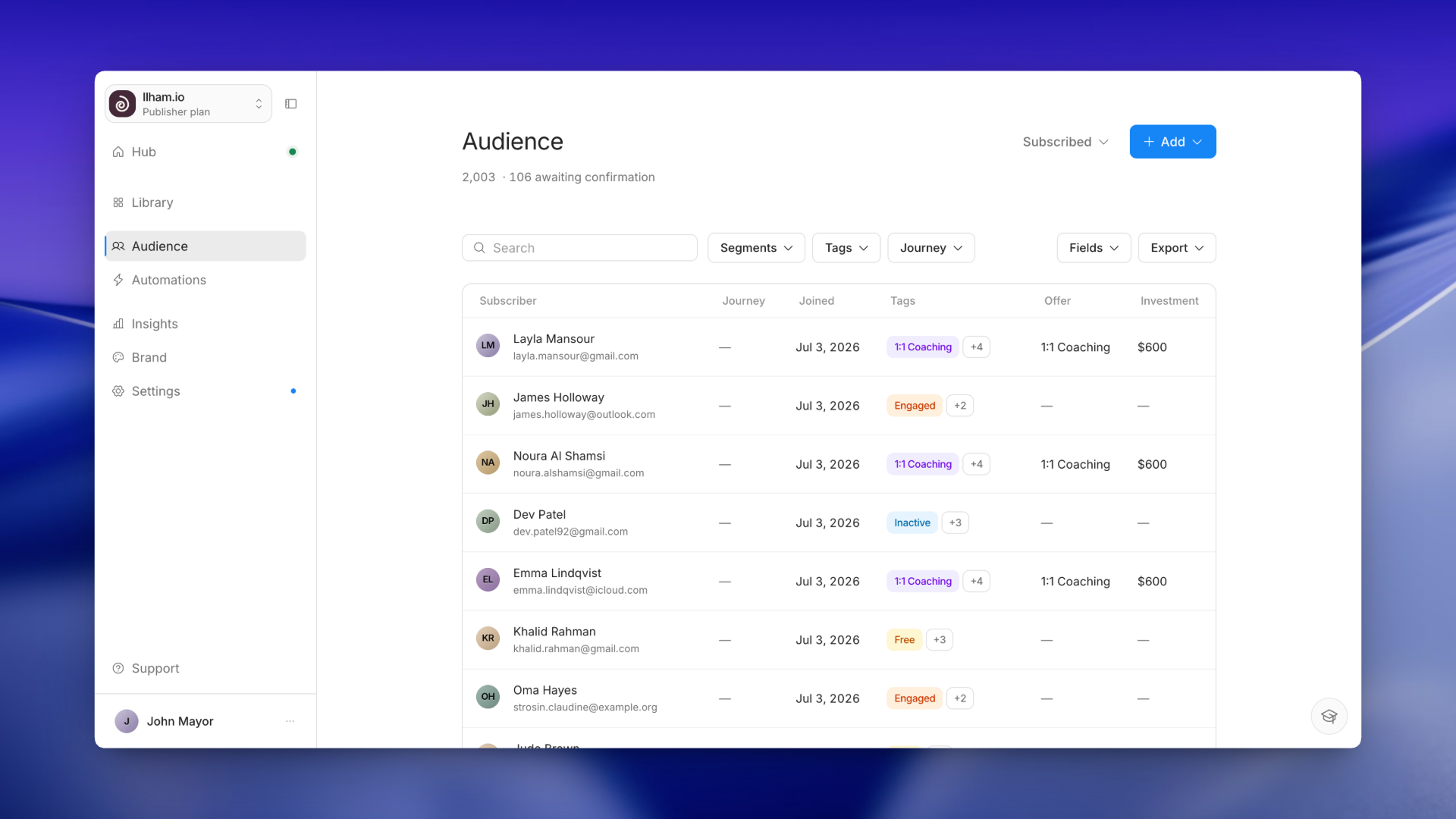The image size is (1456, 819).
Task: Click email khalid.rahman@gmail.com
Action: pos(576,648)
